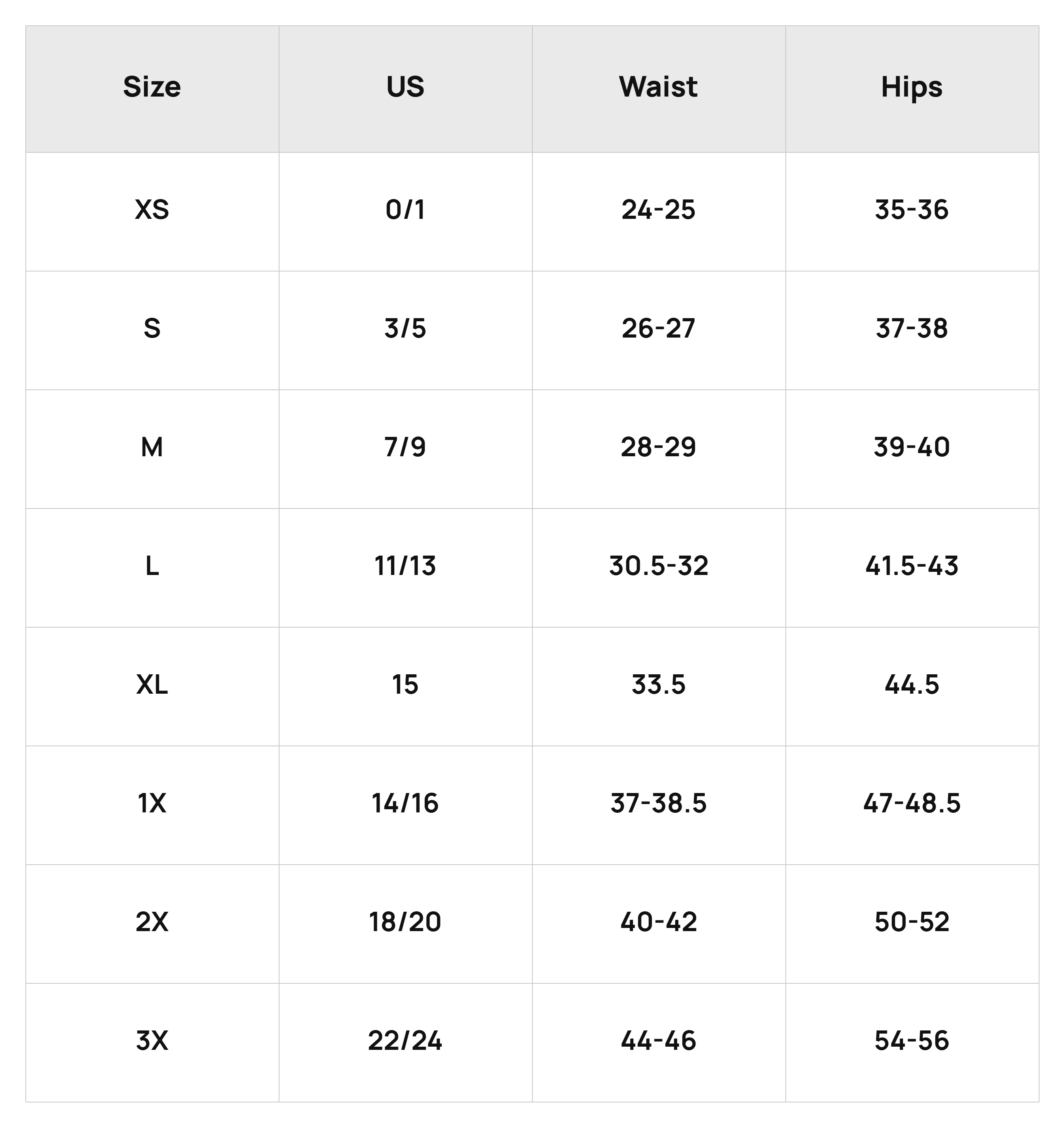1064x1127 pixels.
Task: Select the Waist column header
Action: click(x=659, y=87)
